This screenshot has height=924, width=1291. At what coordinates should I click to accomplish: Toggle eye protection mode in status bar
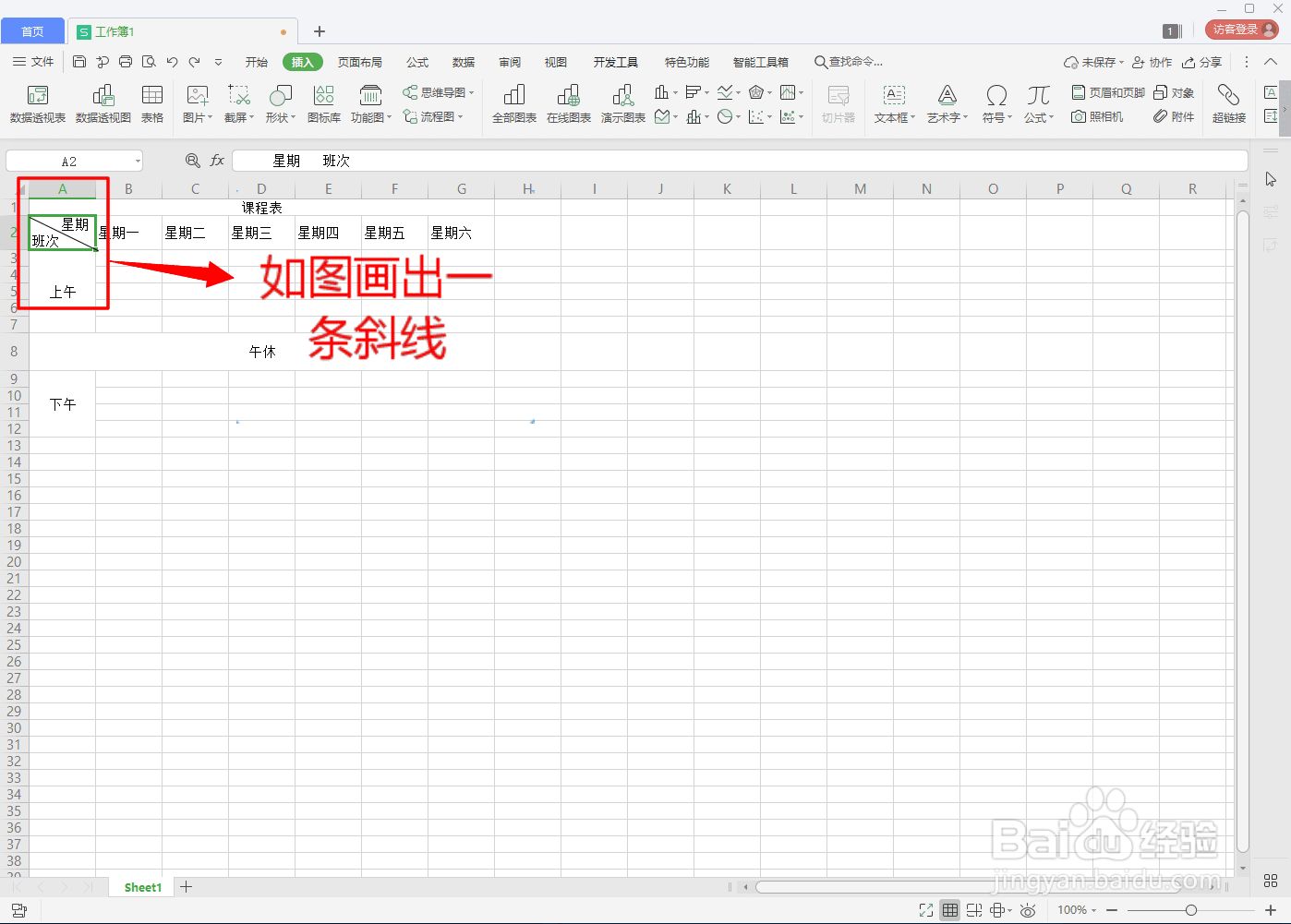(x=1028, y=910)
